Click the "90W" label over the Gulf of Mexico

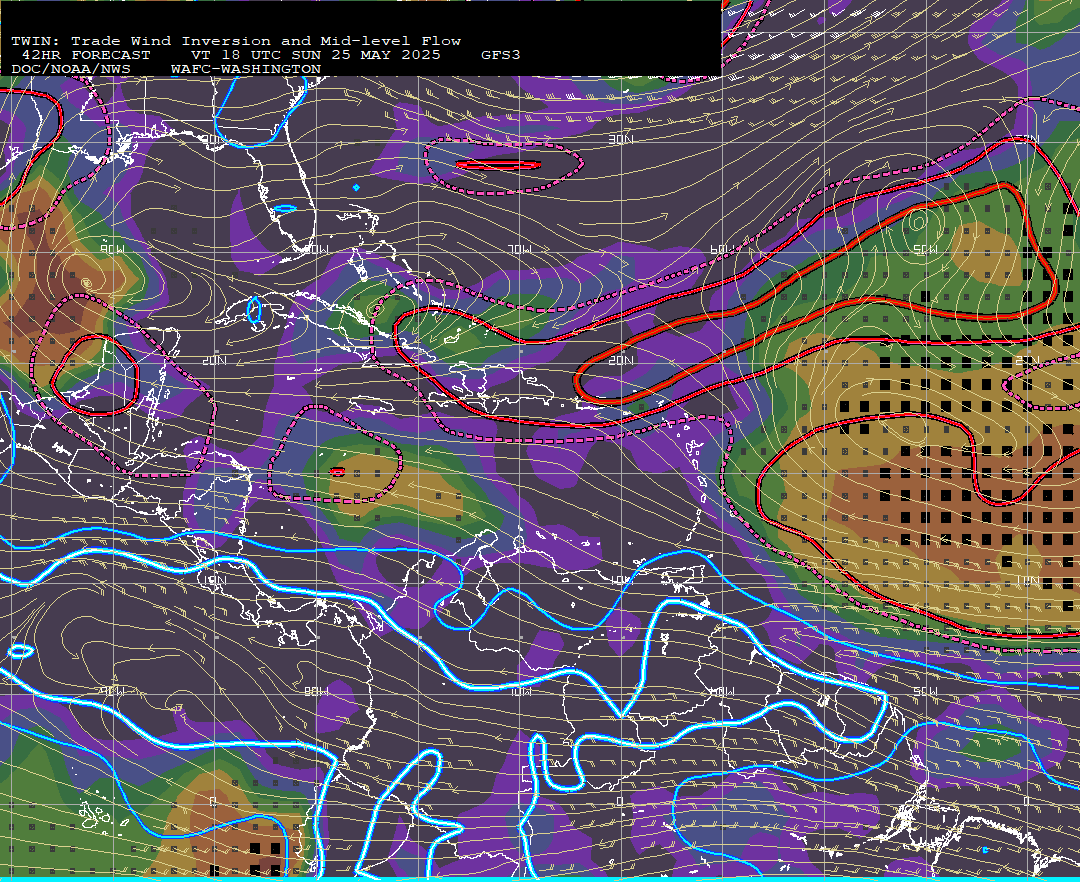tap(112, 249)
